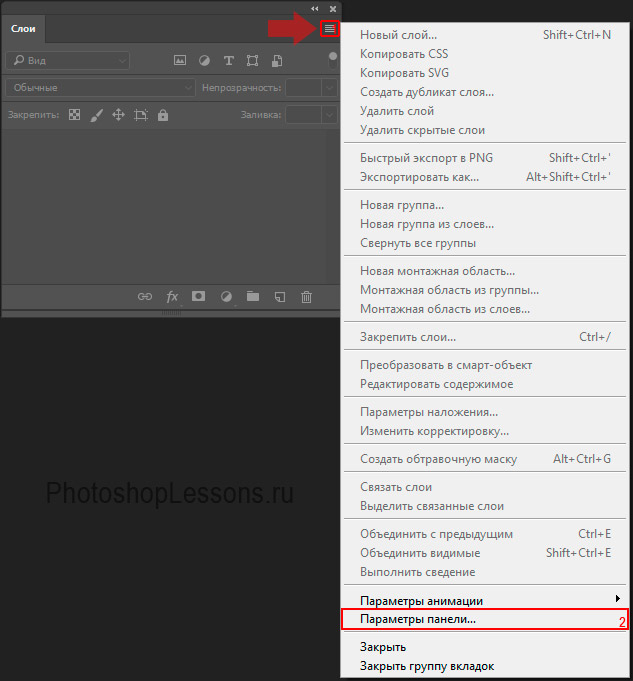Click the create new group folder icon
Screen dimensions: 633x681
click(x=253, y=297)
